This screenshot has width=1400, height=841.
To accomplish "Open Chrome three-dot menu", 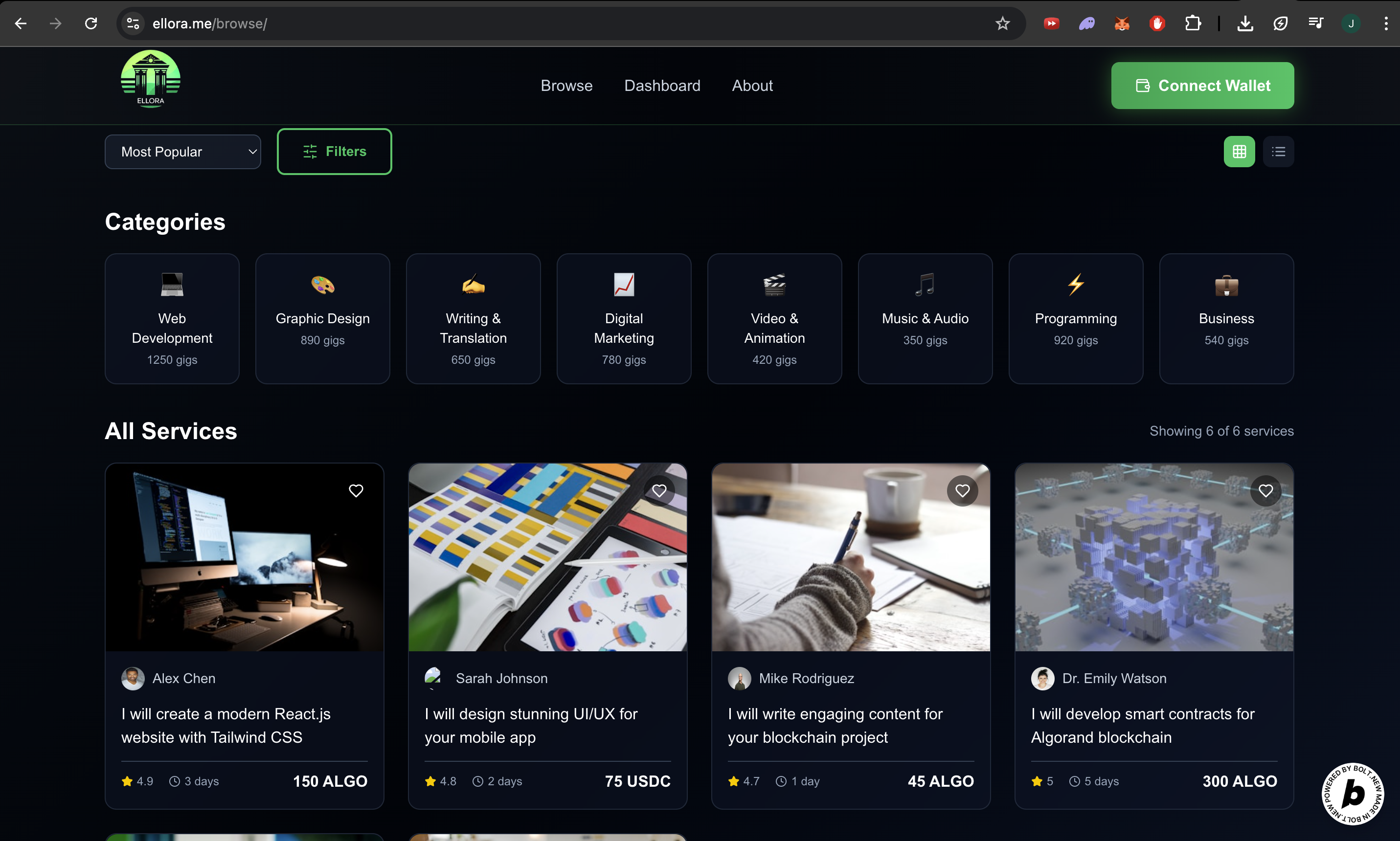I will pyautogui.click(x=1386, y=23).
